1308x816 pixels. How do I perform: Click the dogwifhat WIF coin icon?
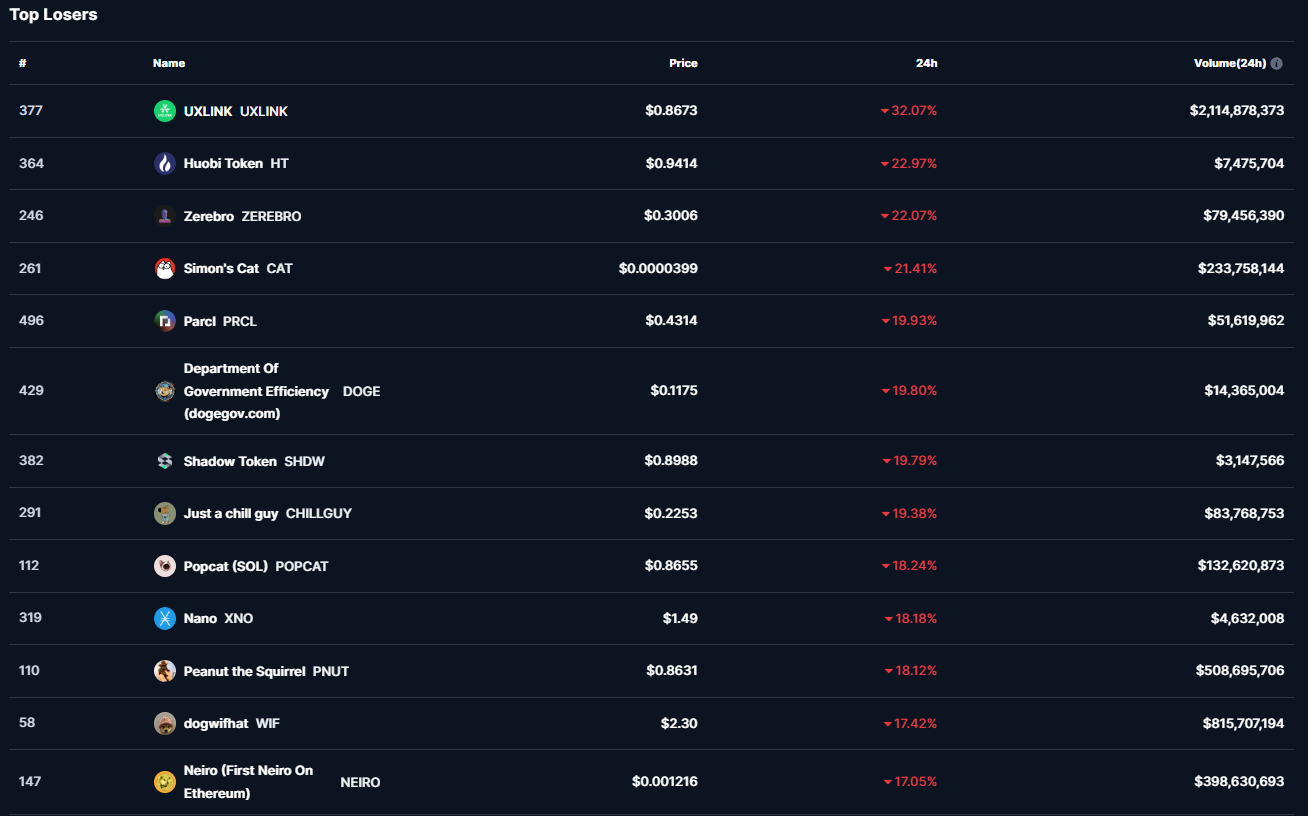[x=165, y=724]
